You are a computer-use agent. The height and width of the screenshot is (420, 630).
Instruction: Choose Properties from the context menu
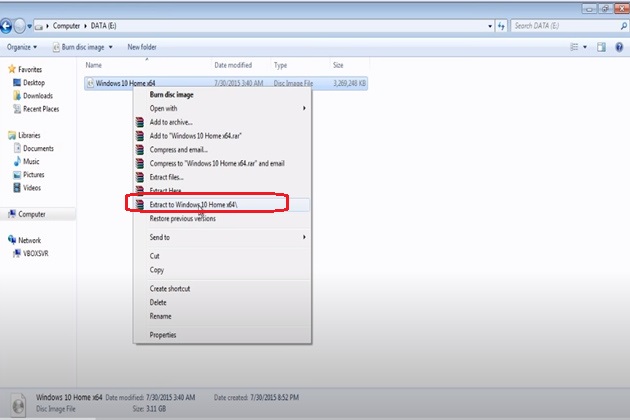[222, 335]
